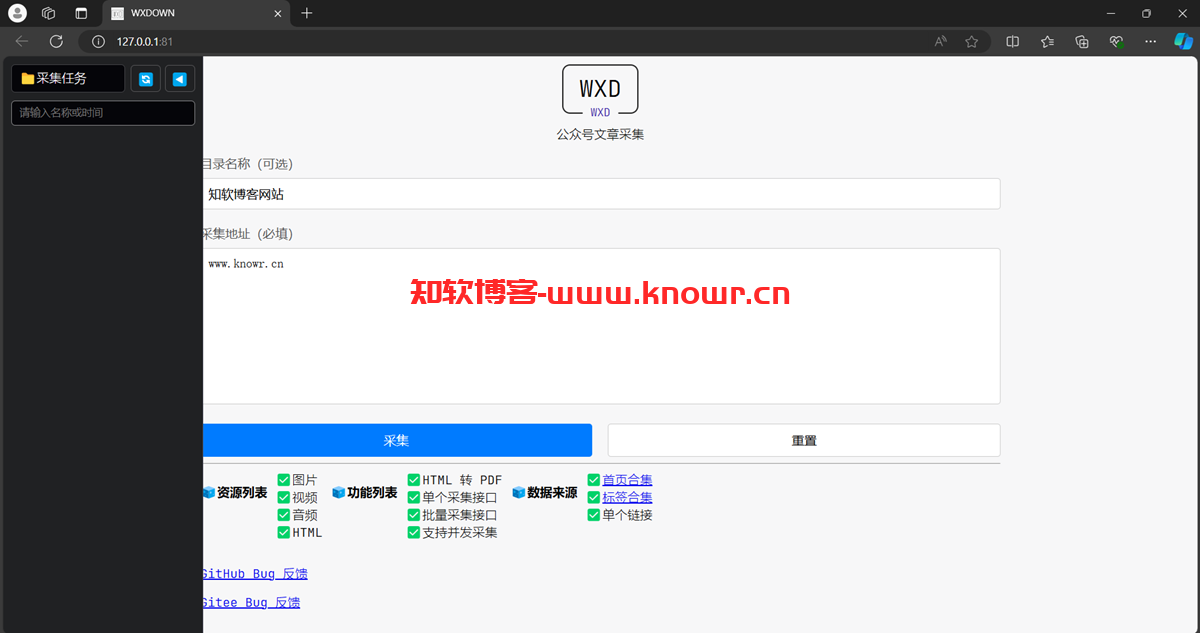The height and width of the screenshot is (633, 1200).
Task: Open a new tab with plus icon
Action: click(x=307, y=13)
